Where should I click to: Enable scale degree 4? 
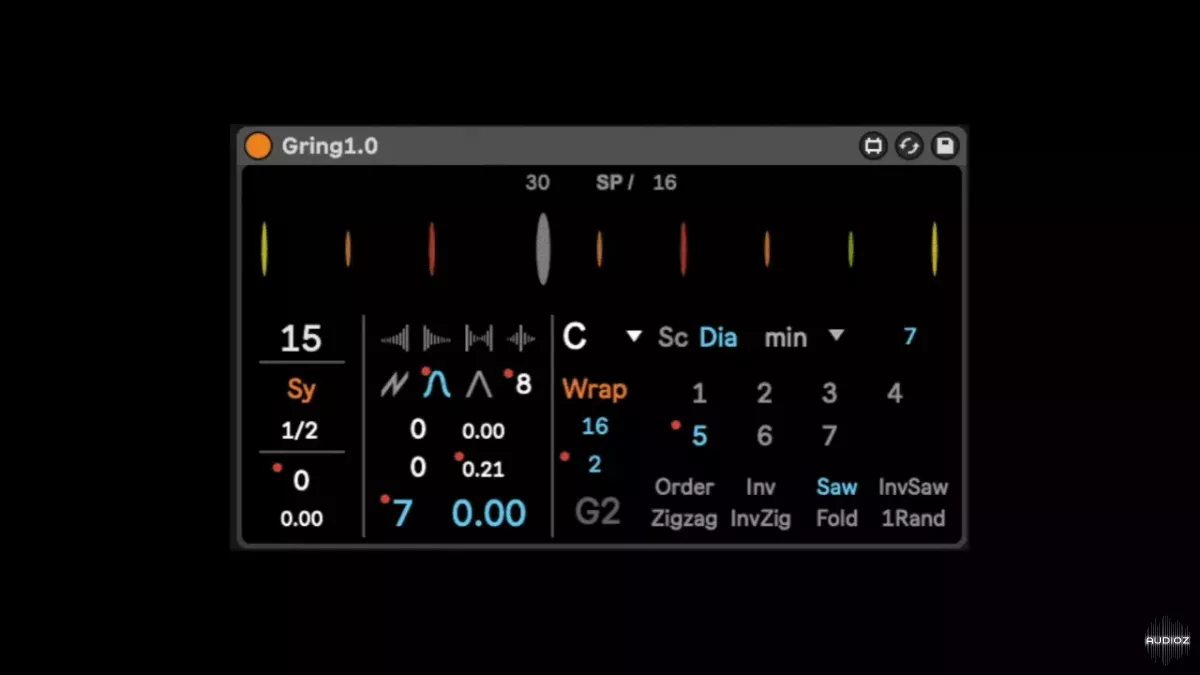click(x=894, y=393)
